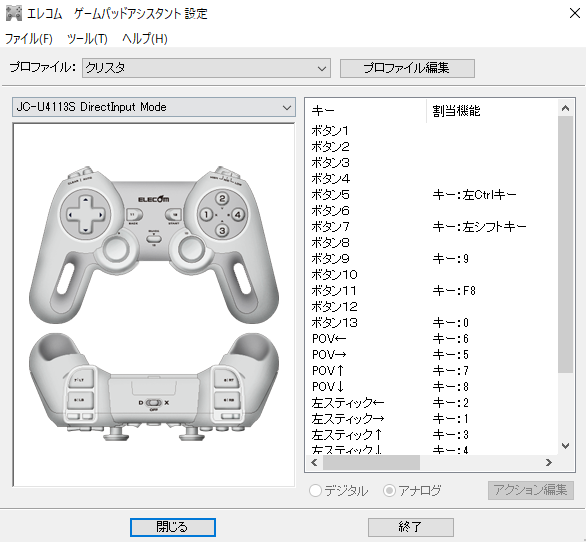Click the 閉じる button

[173, 527]
